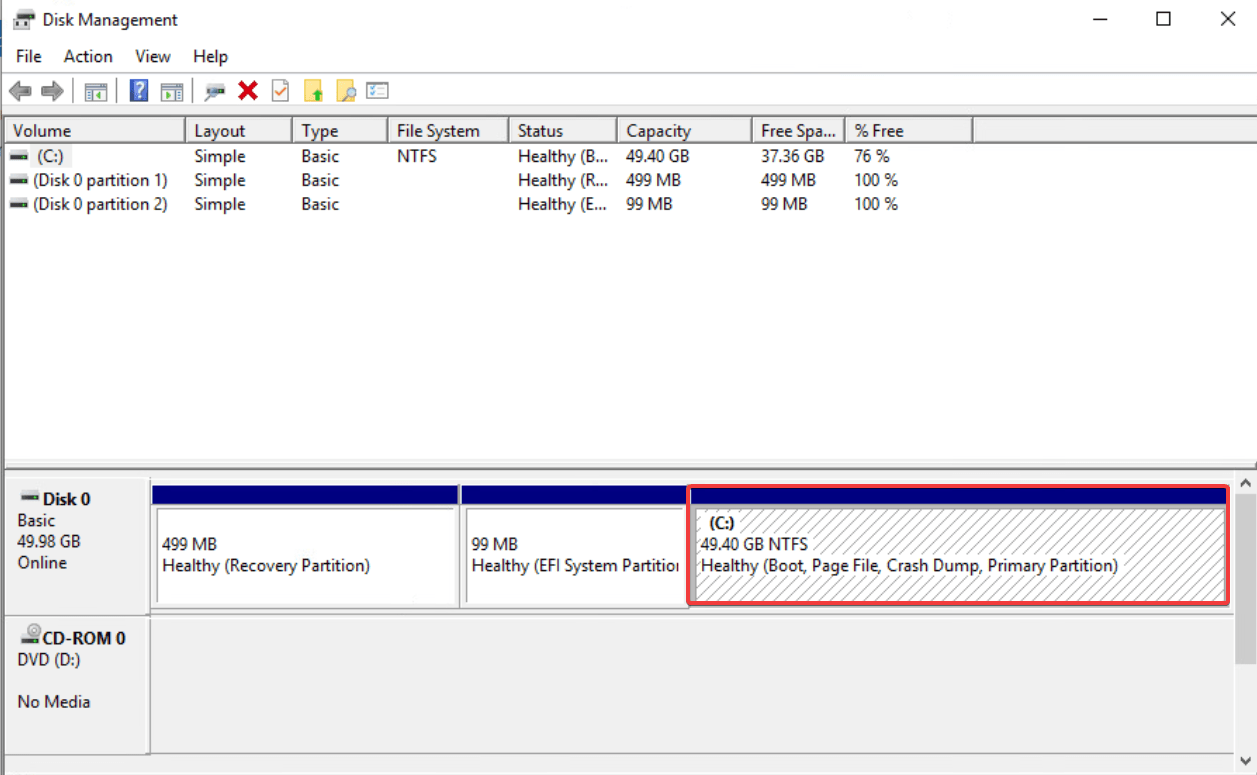Toggle the Show/Hide Action Pane icon
This screenshot has width=1257, height=775.
(172, 90)
